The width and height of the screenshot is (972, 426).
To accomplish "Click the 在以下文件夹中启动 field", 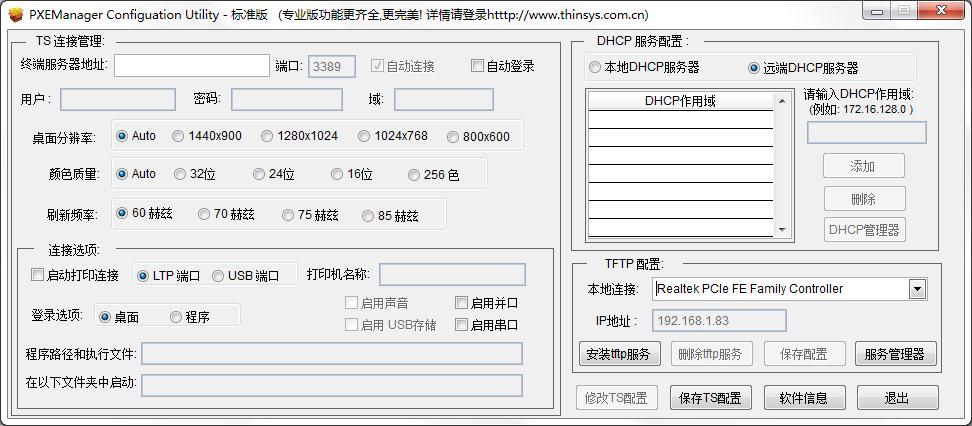I will [x=332, y=386].
